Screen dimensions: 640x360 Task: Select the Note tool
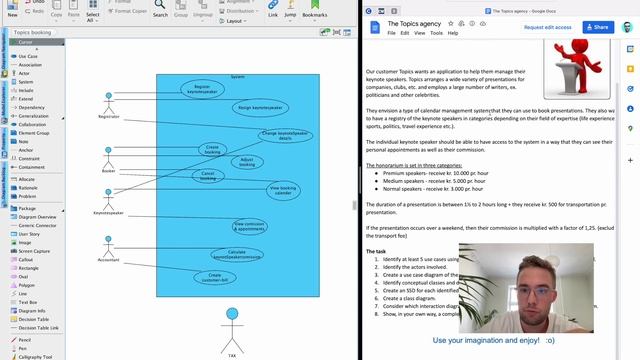[23, 142]
